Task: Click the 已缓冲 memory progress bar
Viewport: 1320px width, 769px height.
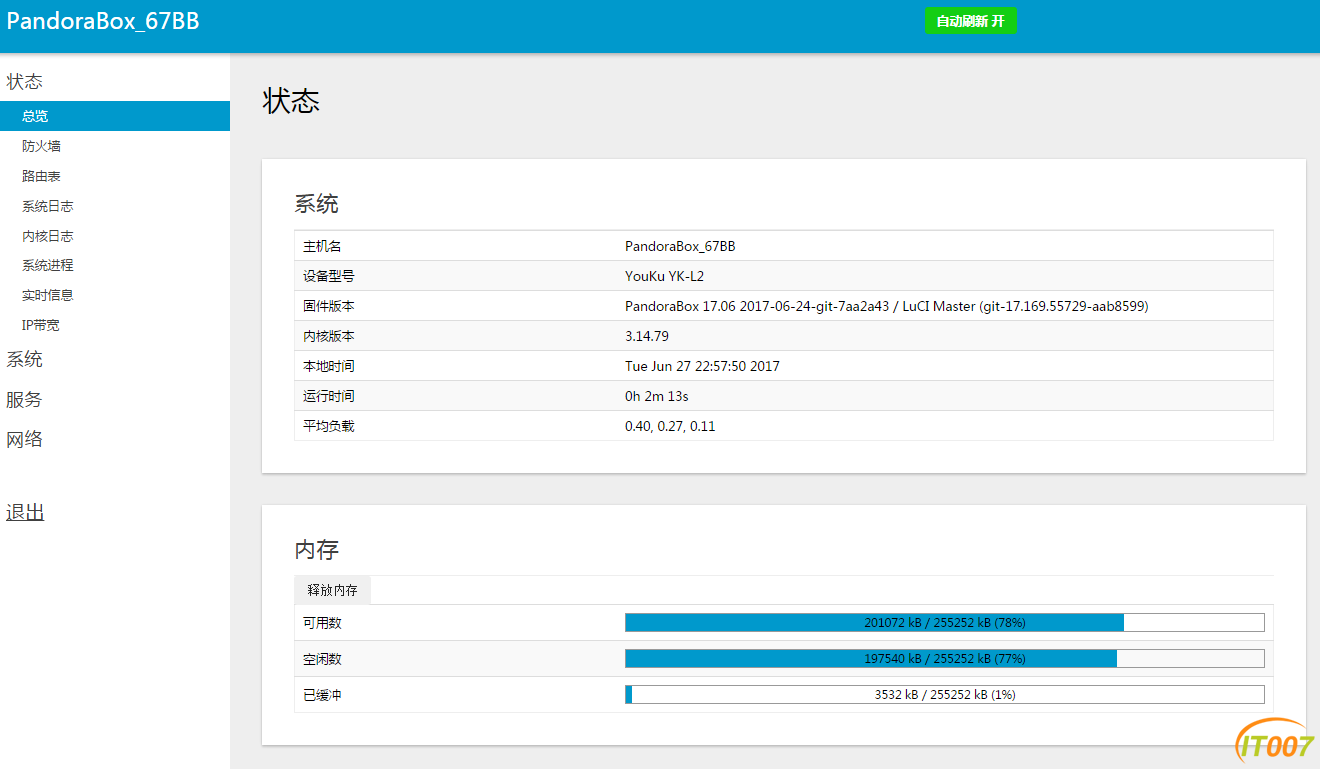Action: click(944, 695)
